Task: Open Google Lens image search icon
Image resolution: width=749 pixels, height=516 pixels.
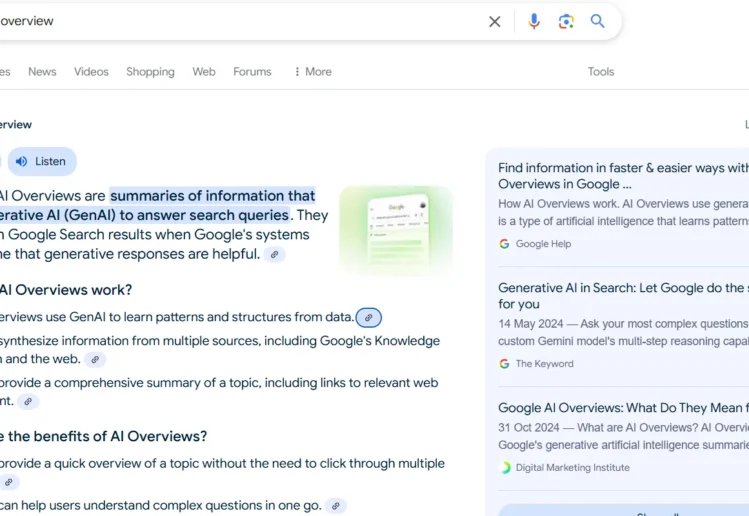Action: click(x=566, y=22)
